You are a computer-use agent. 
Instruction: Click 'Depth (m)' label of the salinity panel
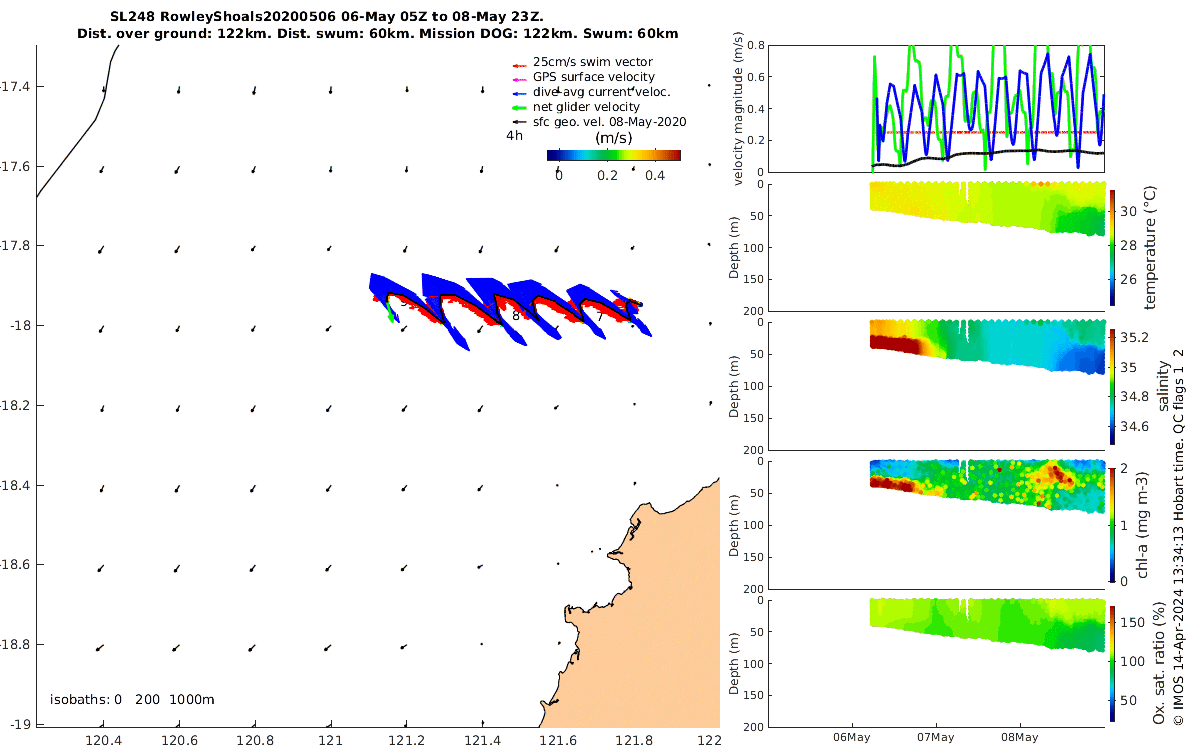click(736, 386)
